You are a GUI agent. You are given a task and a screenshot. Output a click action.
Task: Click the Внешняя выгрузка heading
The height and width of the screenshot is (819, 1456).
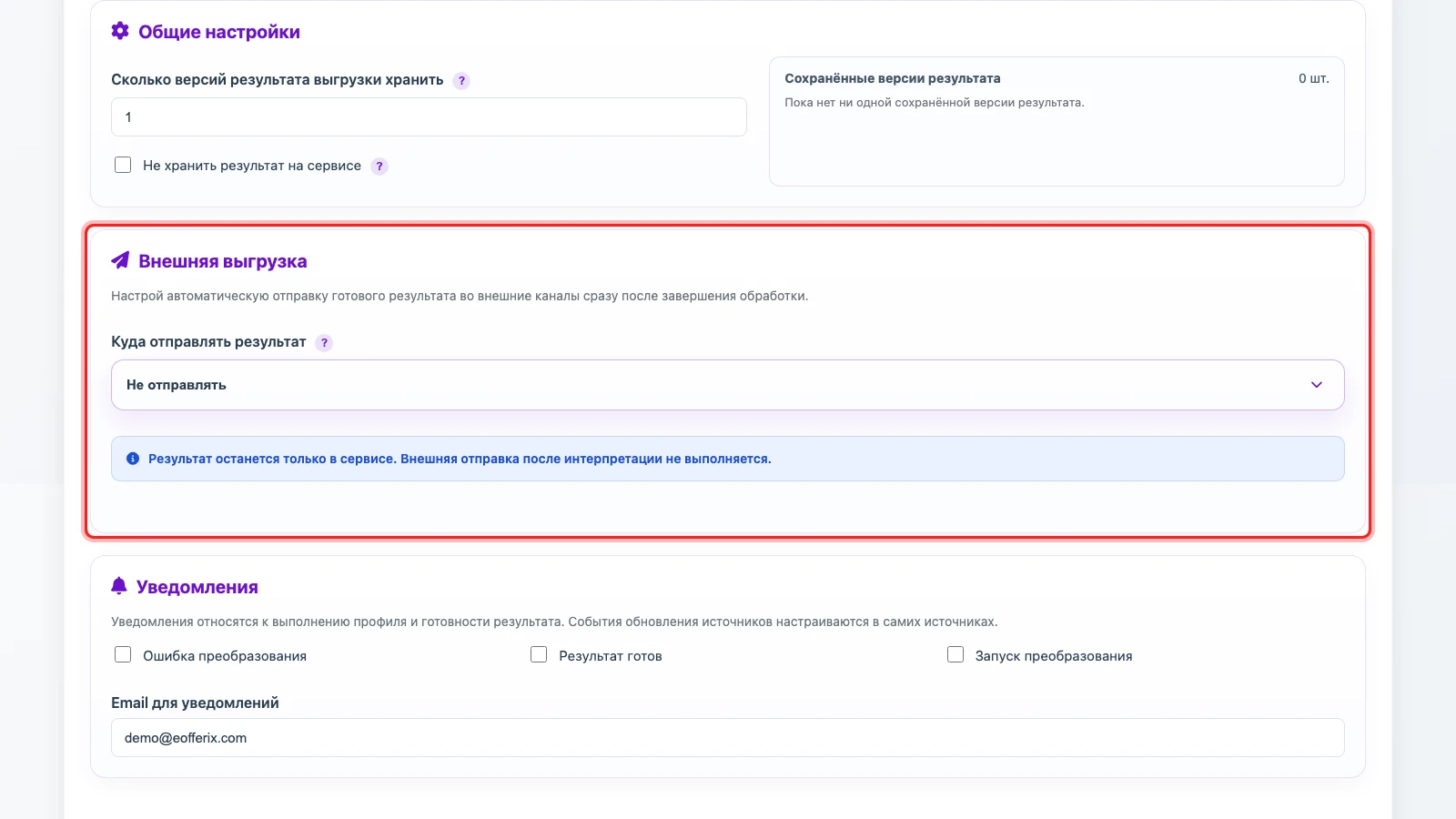tap(223, 261)
